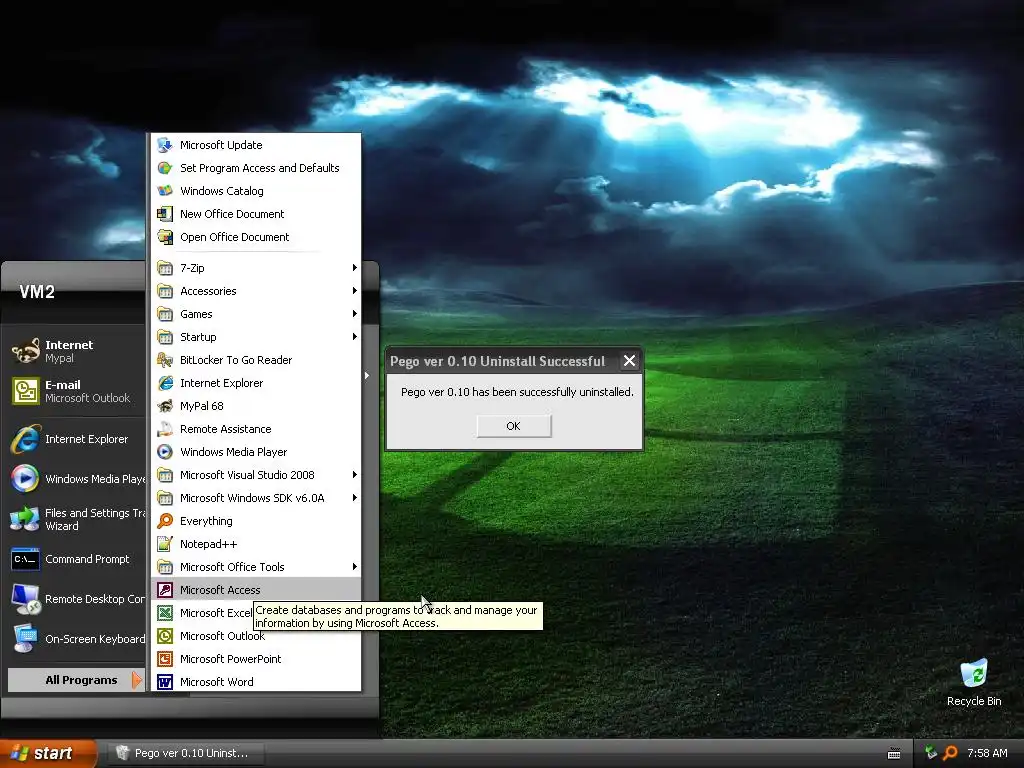The image size is (1024, 768).
Task: Close the Pego Uninstall Successful dialog
Action: click(630, 360)
